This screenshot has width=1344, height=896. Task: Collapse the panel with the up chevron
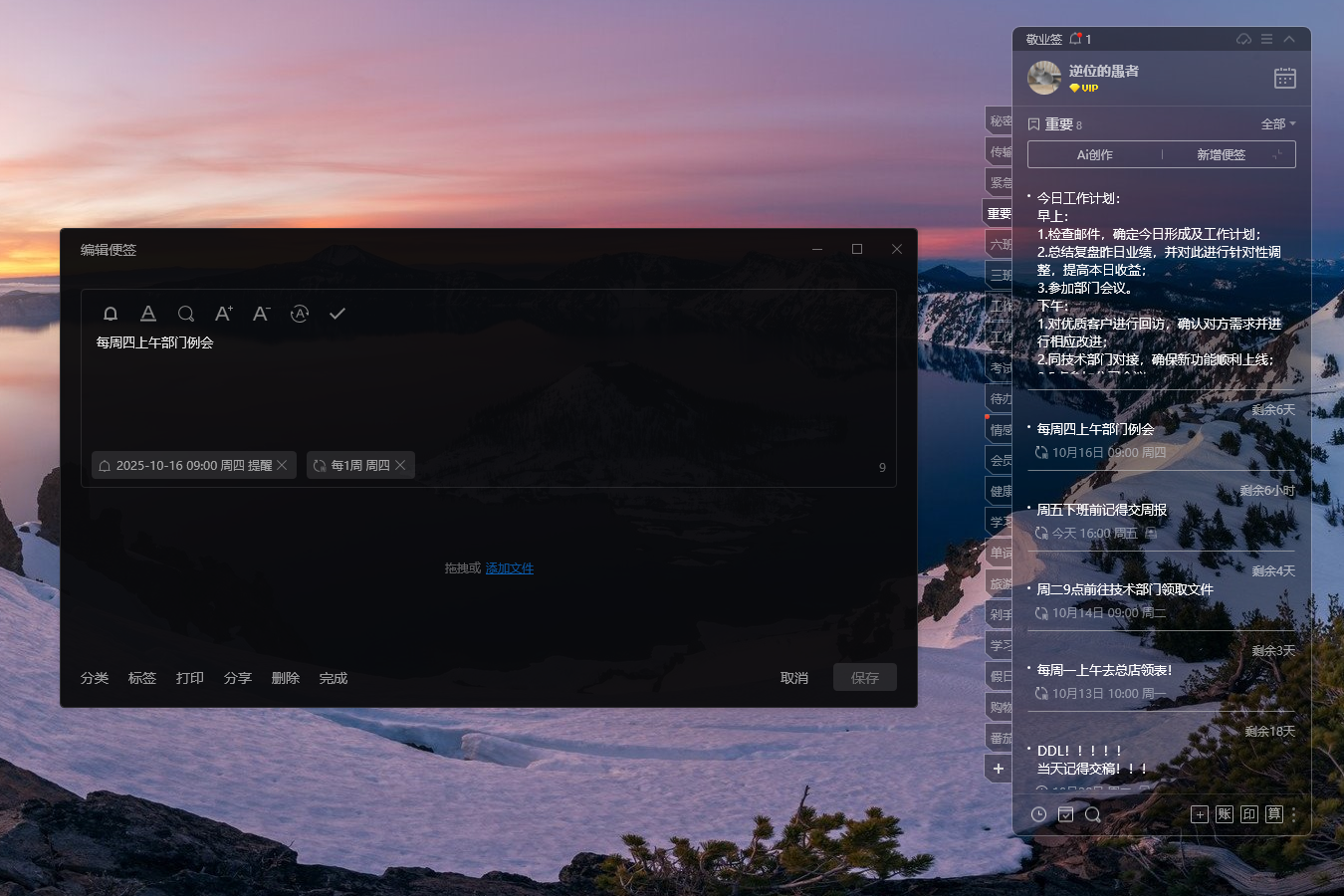1289,39
